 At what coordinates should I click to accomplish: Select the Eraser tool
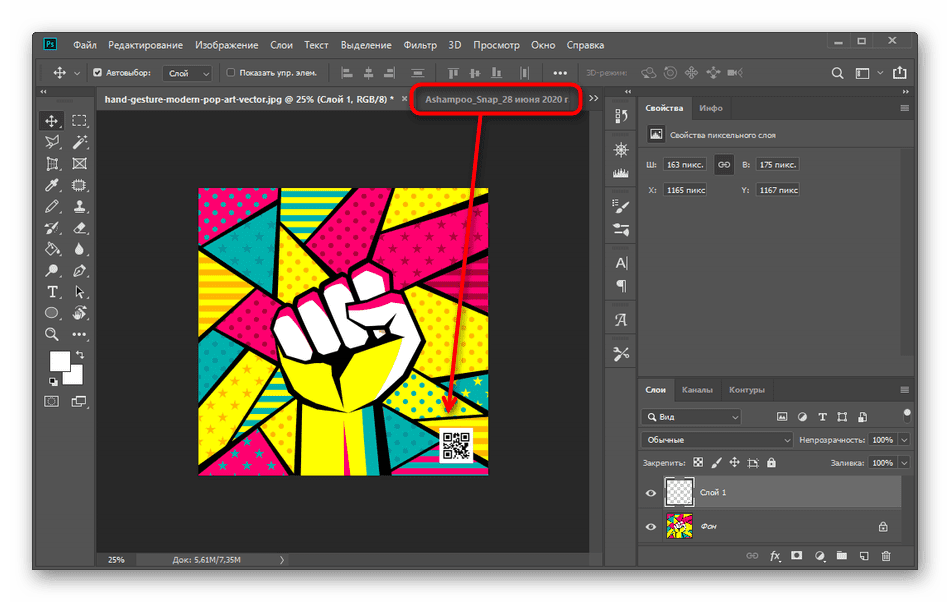point(79,228)
